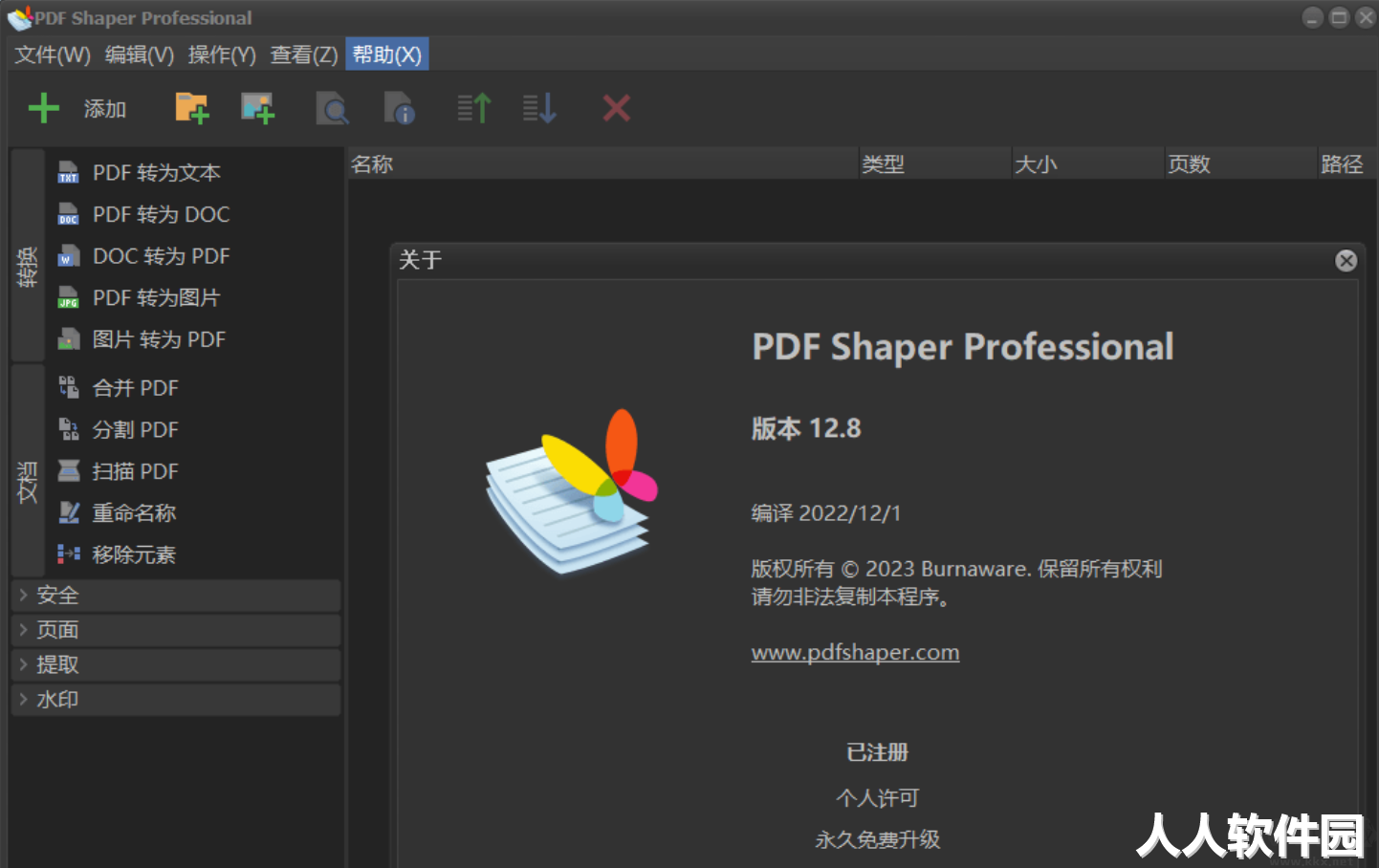Screen dimensions: 1379x868
Task: Expand the 提取 section
Action: [176, 664]
